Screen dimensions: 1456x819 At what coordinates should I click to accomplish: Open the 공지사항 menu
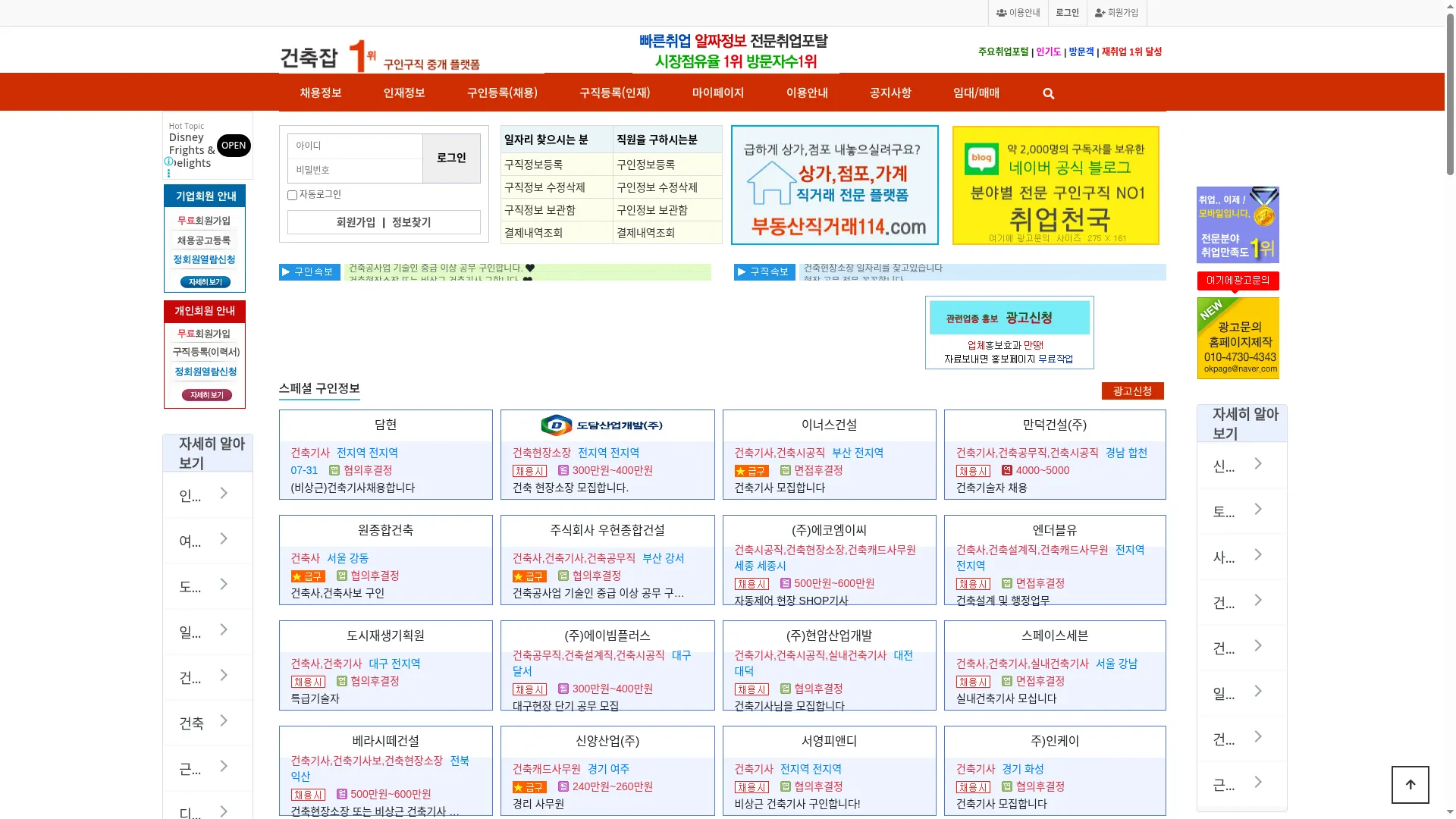tap(890, 93)
